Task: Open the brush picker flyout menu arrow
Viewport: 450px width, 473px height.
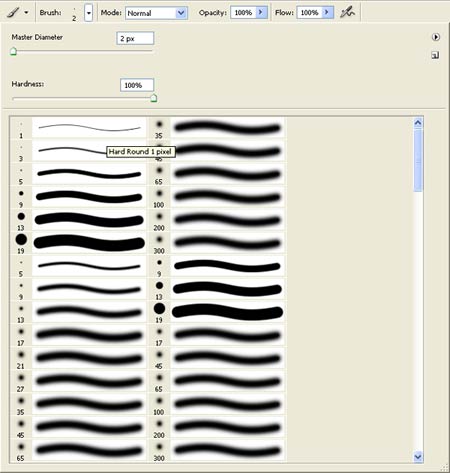Action: pyautogui.click(x=436, y=37)
